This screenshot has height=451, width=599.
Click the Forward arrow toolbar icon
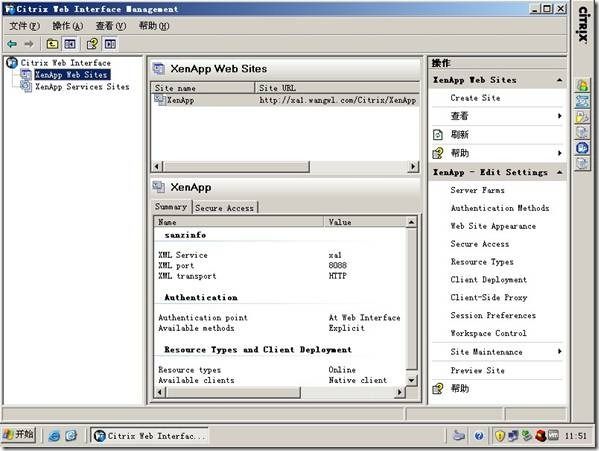[29, 44]
